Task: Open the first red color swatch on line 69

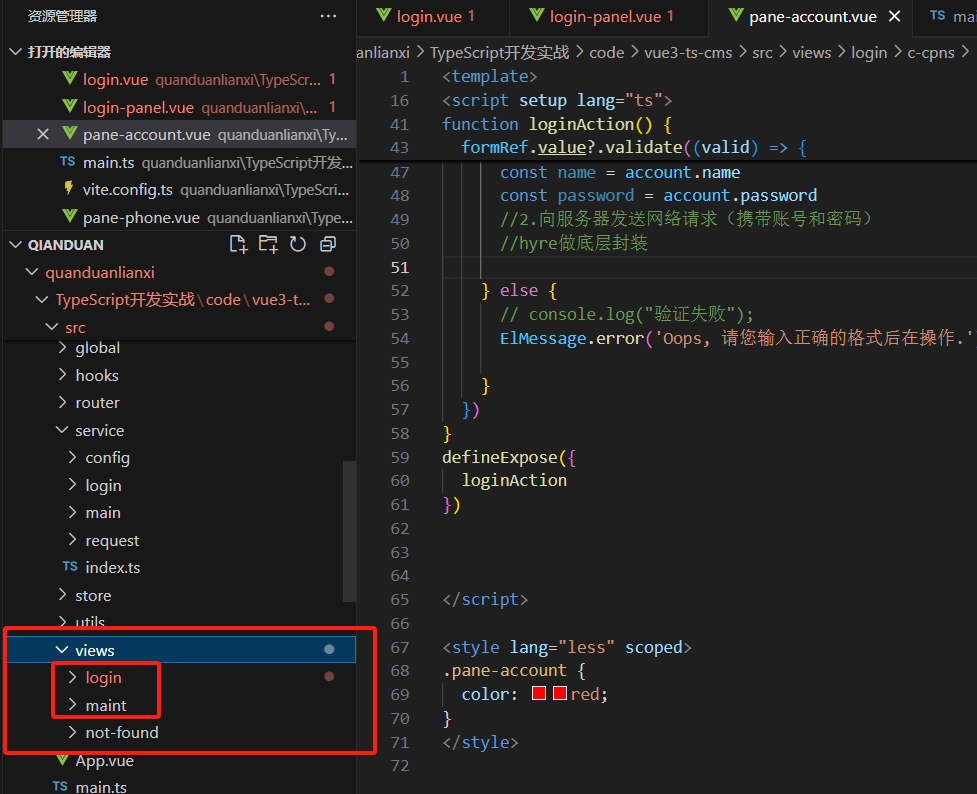Action: 539,694
